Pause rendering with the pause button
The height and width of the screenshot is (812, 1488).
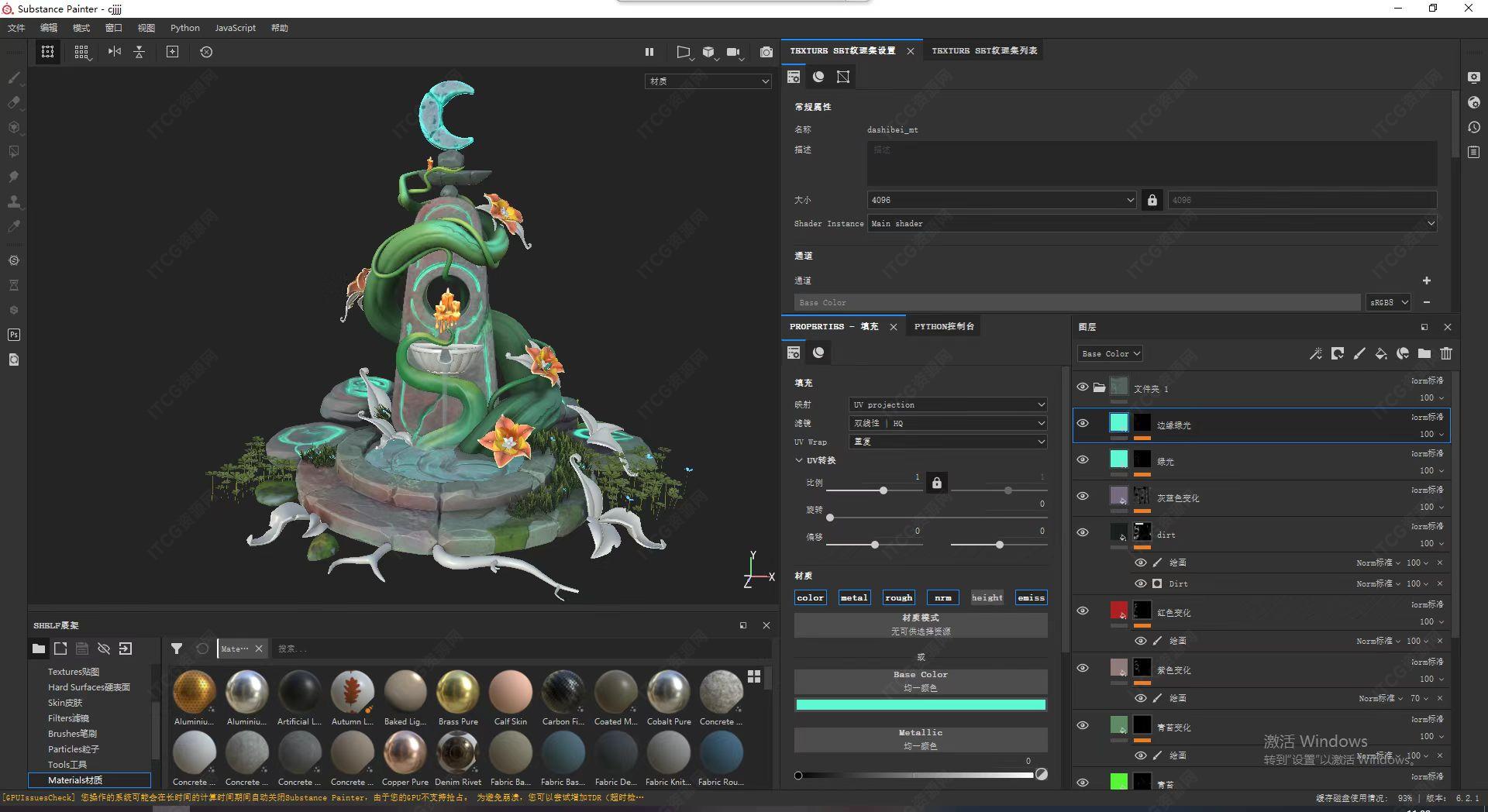[649, 52]
